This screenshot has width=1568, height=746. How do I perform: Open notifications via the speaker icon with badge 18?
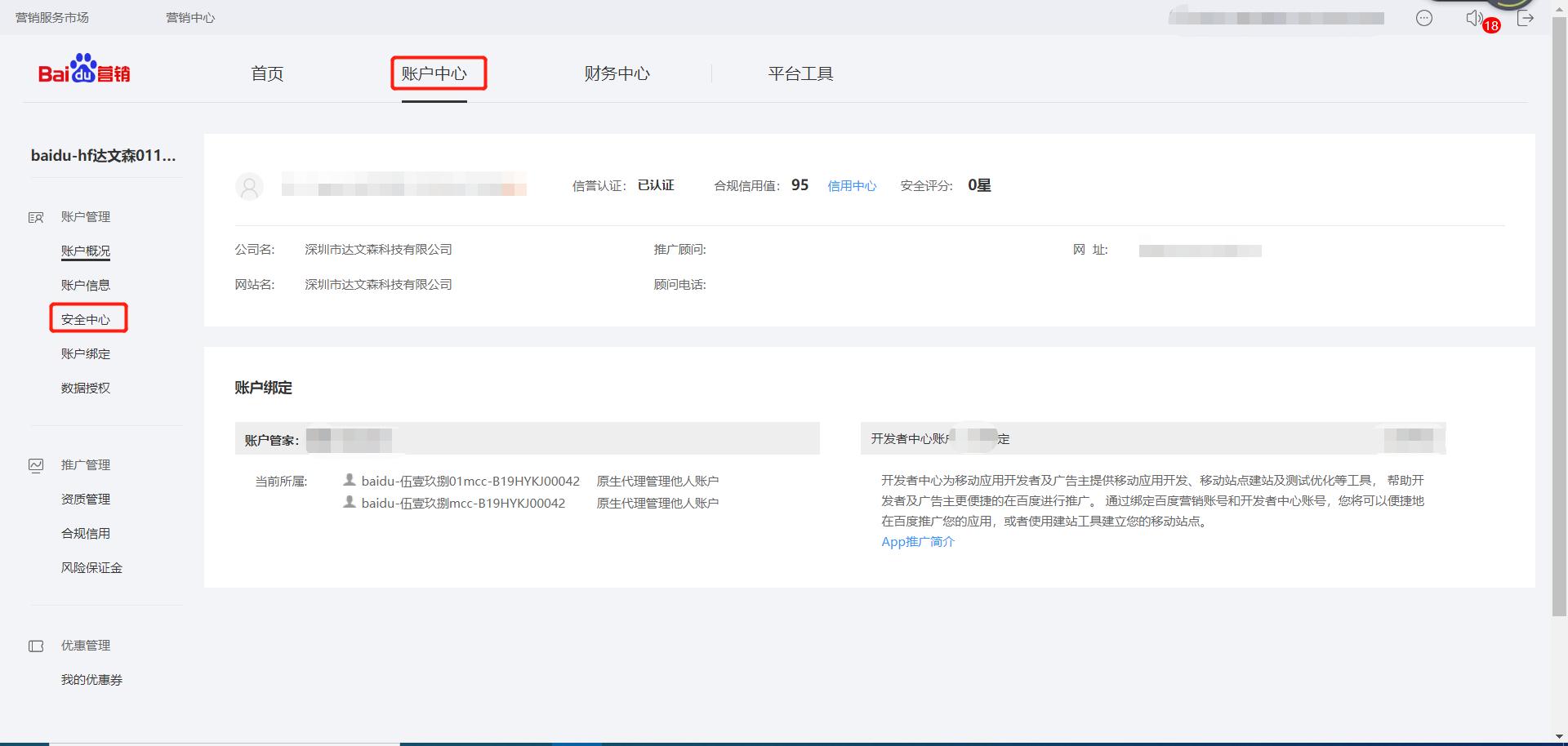tap(1475, 17)
